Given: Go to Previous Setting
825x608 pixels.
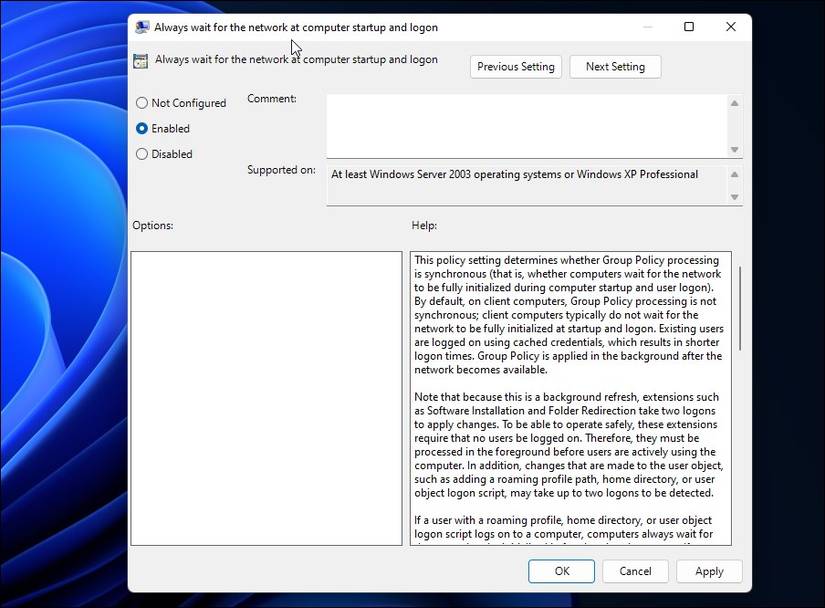Looking at the screenshot, I should (x=515, y=67).
